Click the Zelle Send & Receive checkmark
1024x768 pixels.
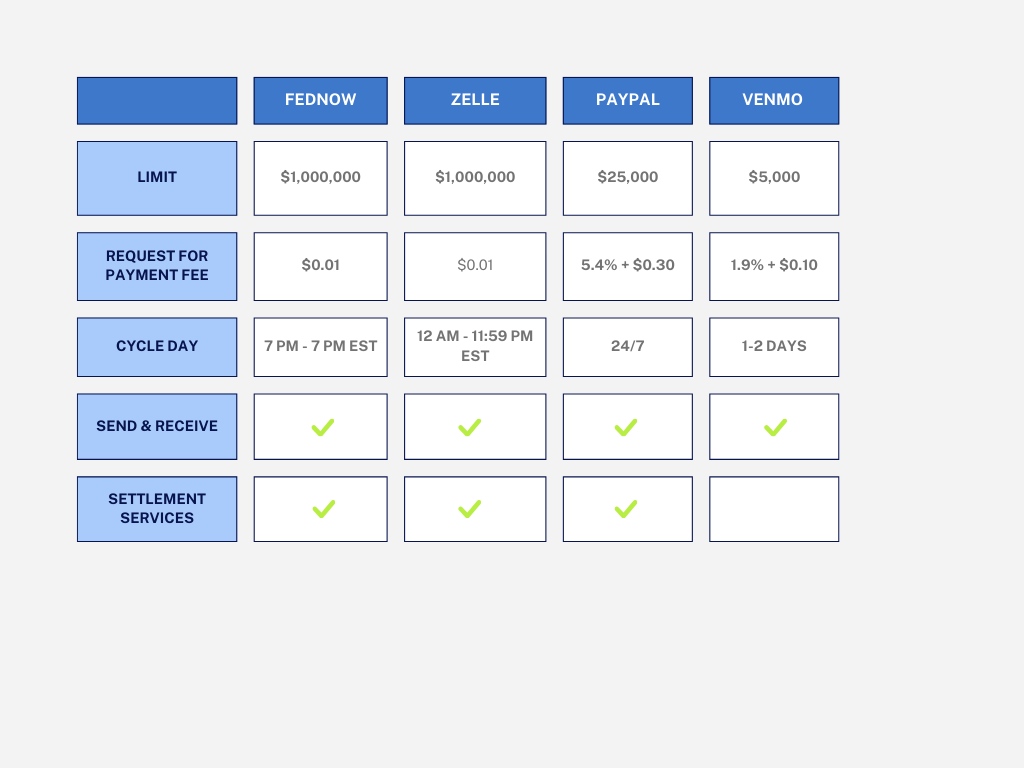click(x=470, y=428)
